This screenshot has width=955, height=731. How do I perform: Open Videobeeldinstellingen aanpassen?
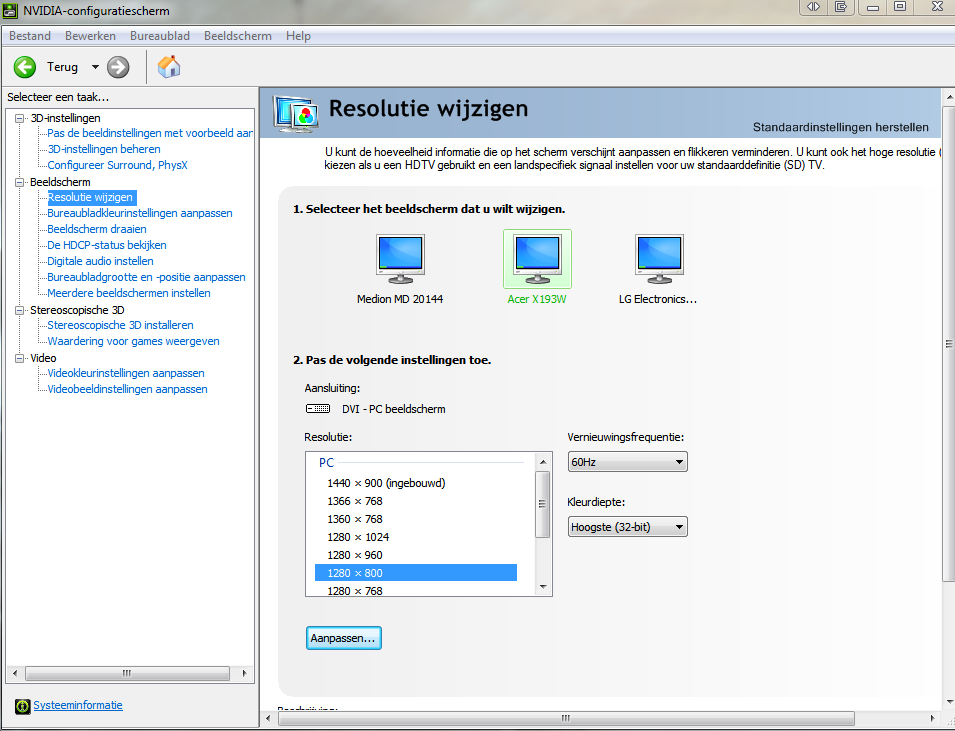[127, 389]
